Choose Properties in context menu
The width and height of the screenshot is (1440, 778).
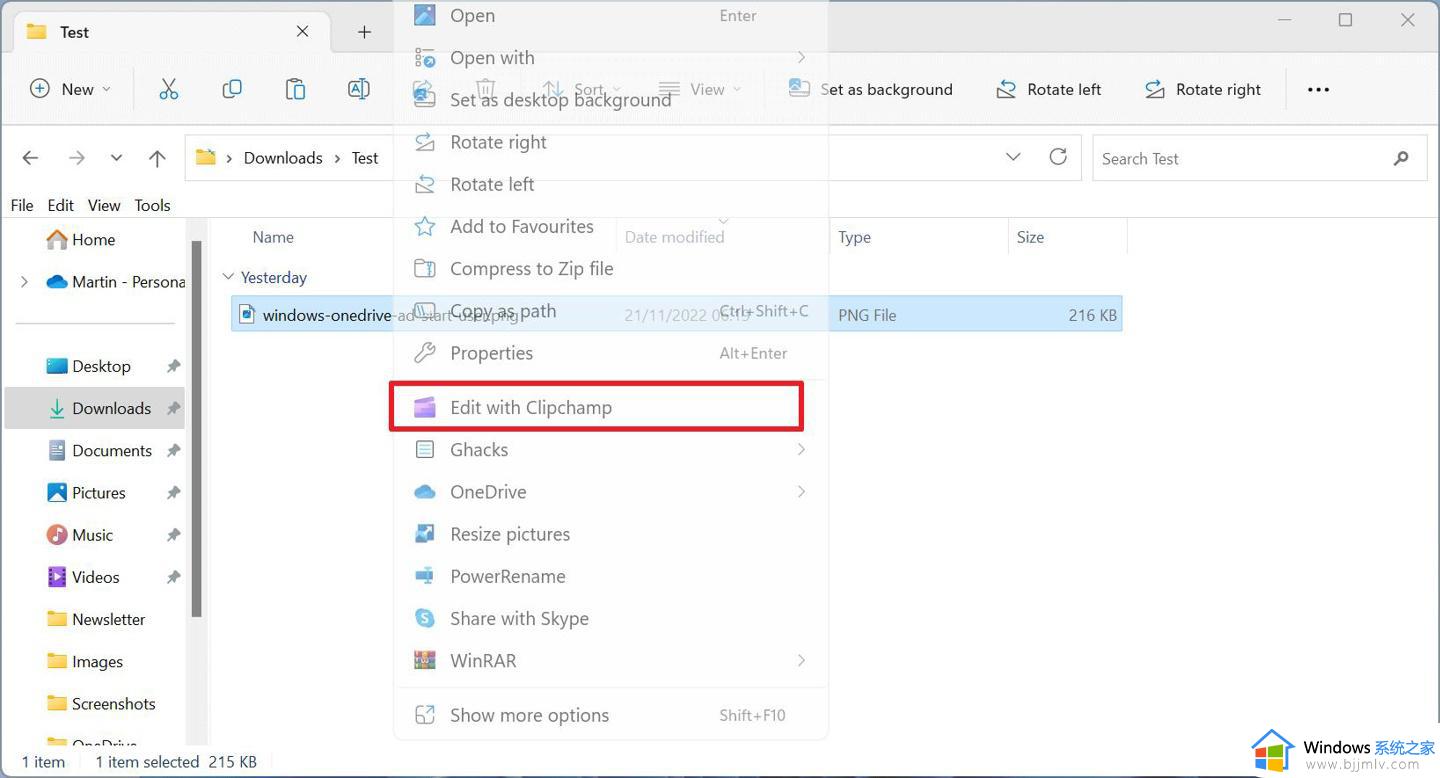[611, 353]
